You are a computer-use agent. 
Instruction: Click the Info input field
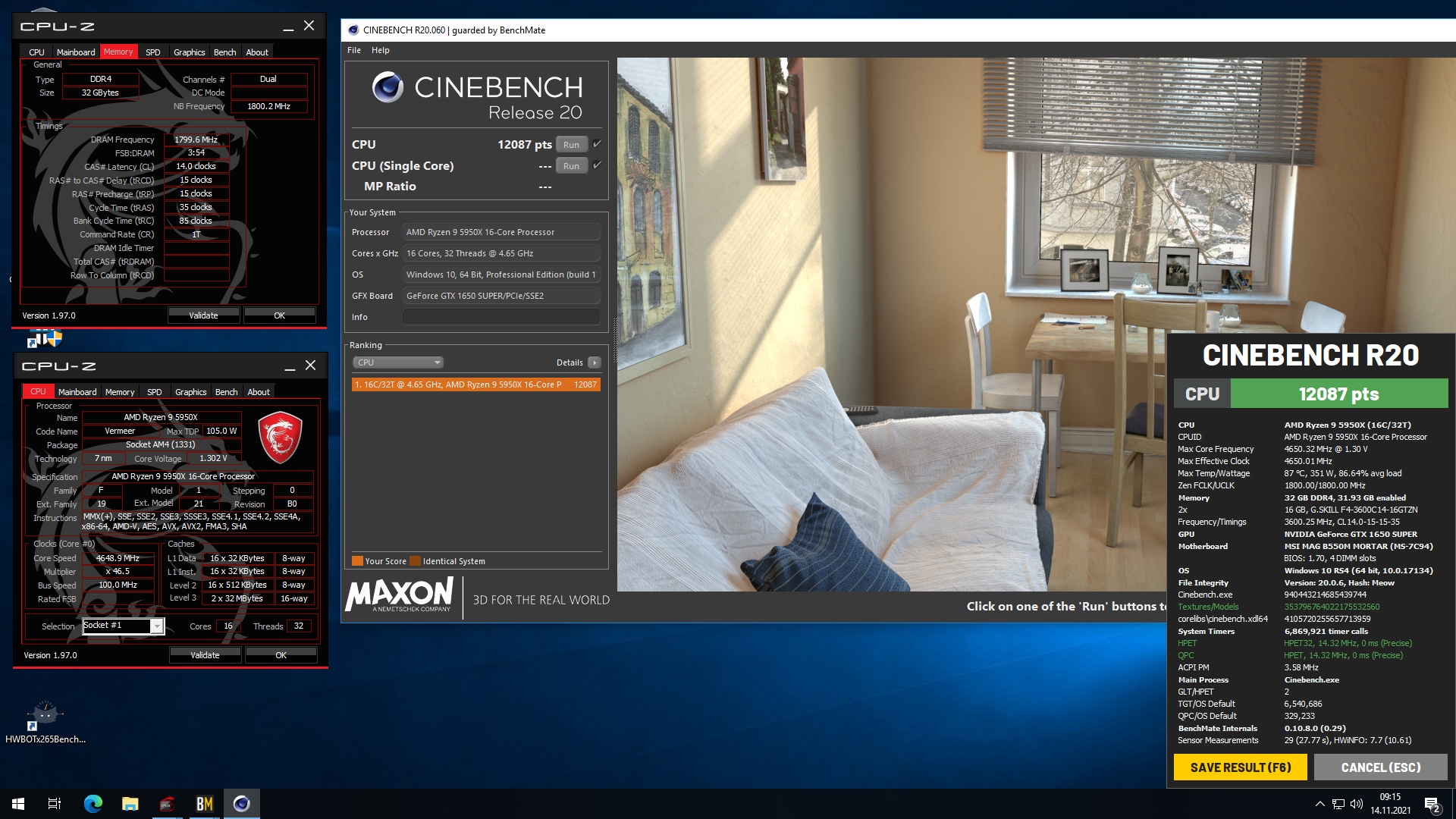501,317
